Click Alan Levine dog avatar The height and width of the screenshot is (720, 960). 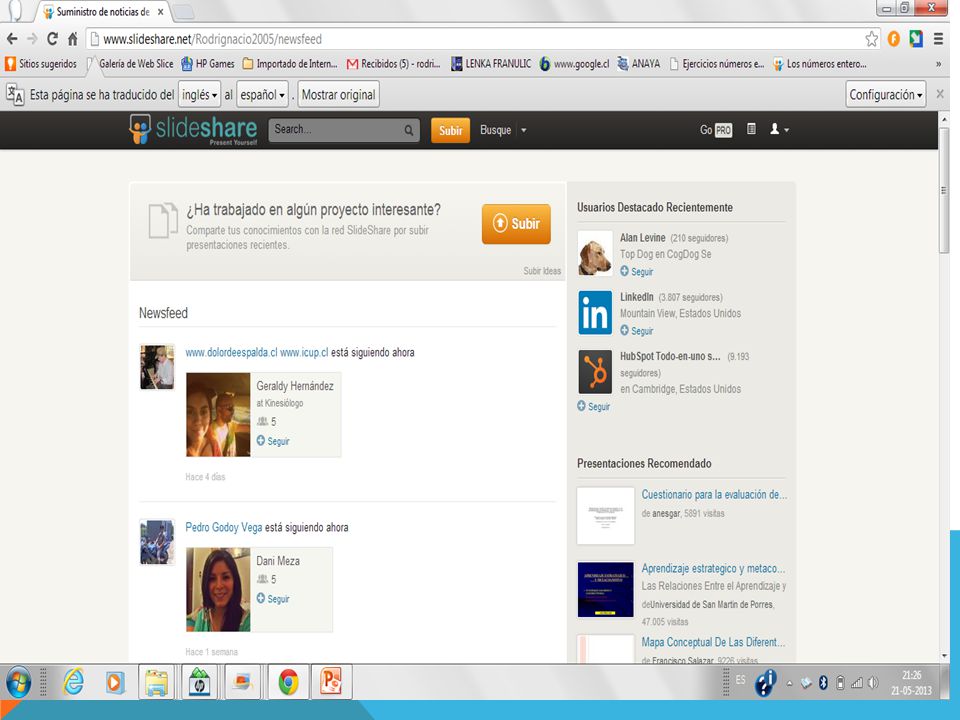[x=594, y=253]
